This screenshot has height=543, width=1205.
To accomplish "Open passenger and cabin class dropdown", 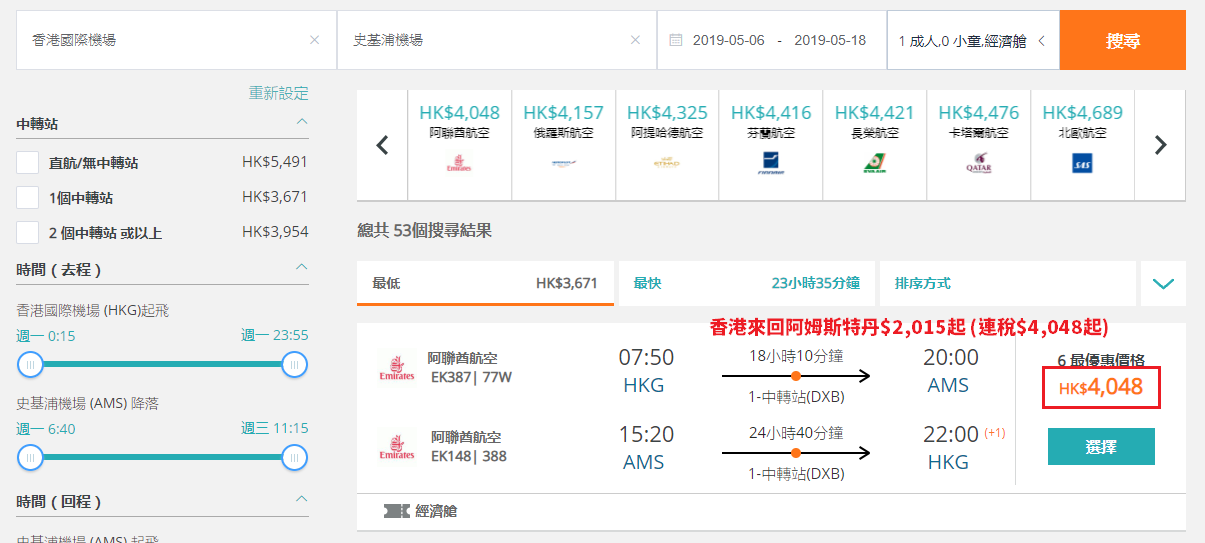I will click(973, 41).
